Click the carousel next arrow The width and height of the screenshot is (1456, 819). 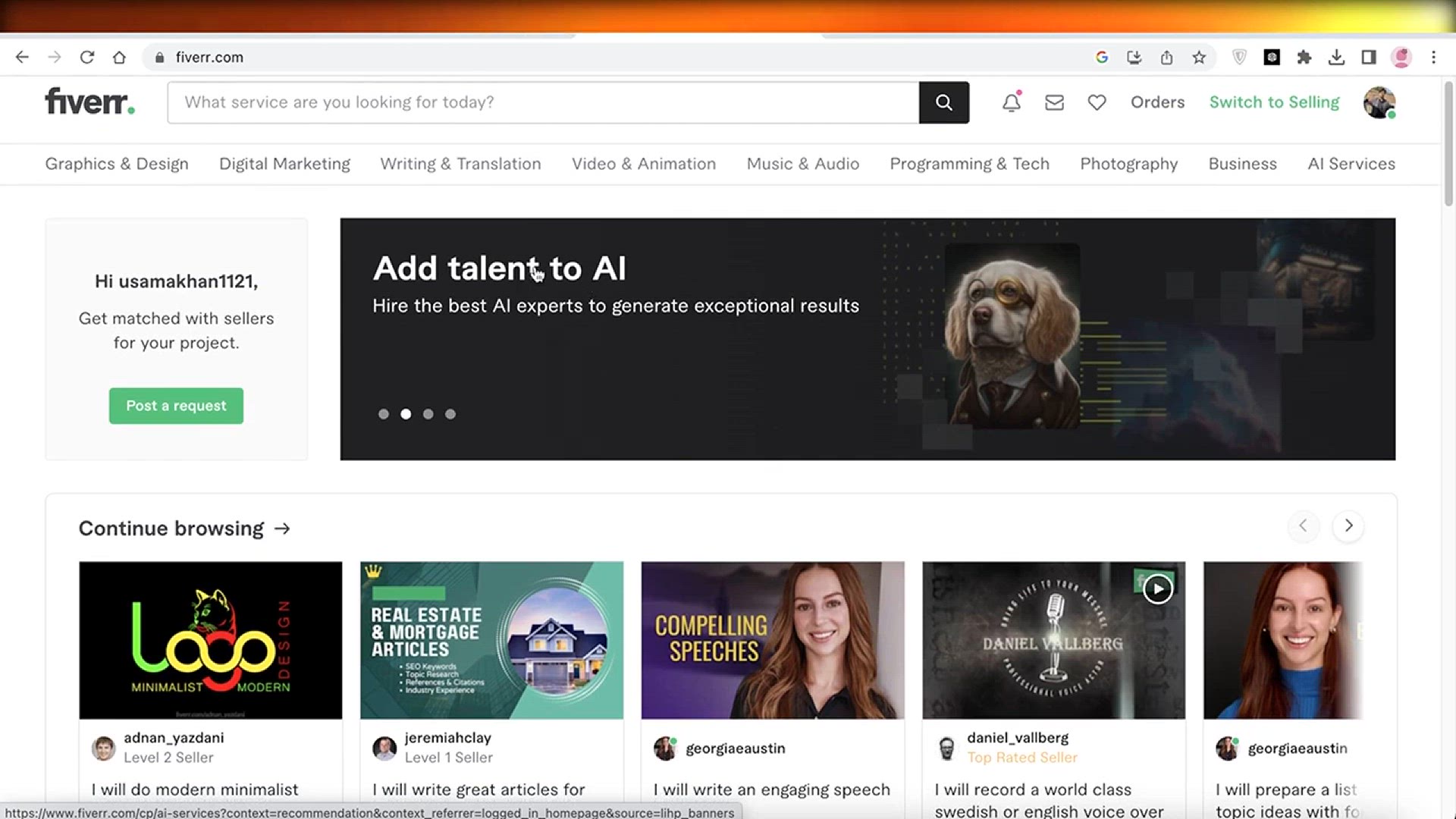tap(1348, 526)
